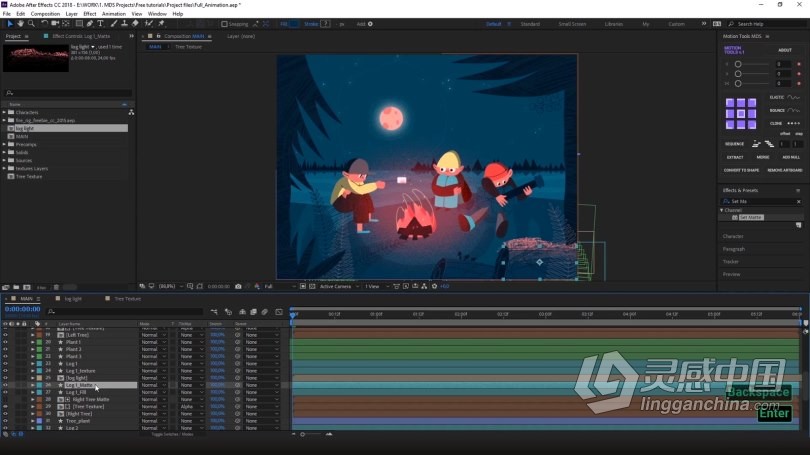Viewport: 810px width, 455px height.
Task: Enable the Snapping checkbox
Action: point(224,24)
